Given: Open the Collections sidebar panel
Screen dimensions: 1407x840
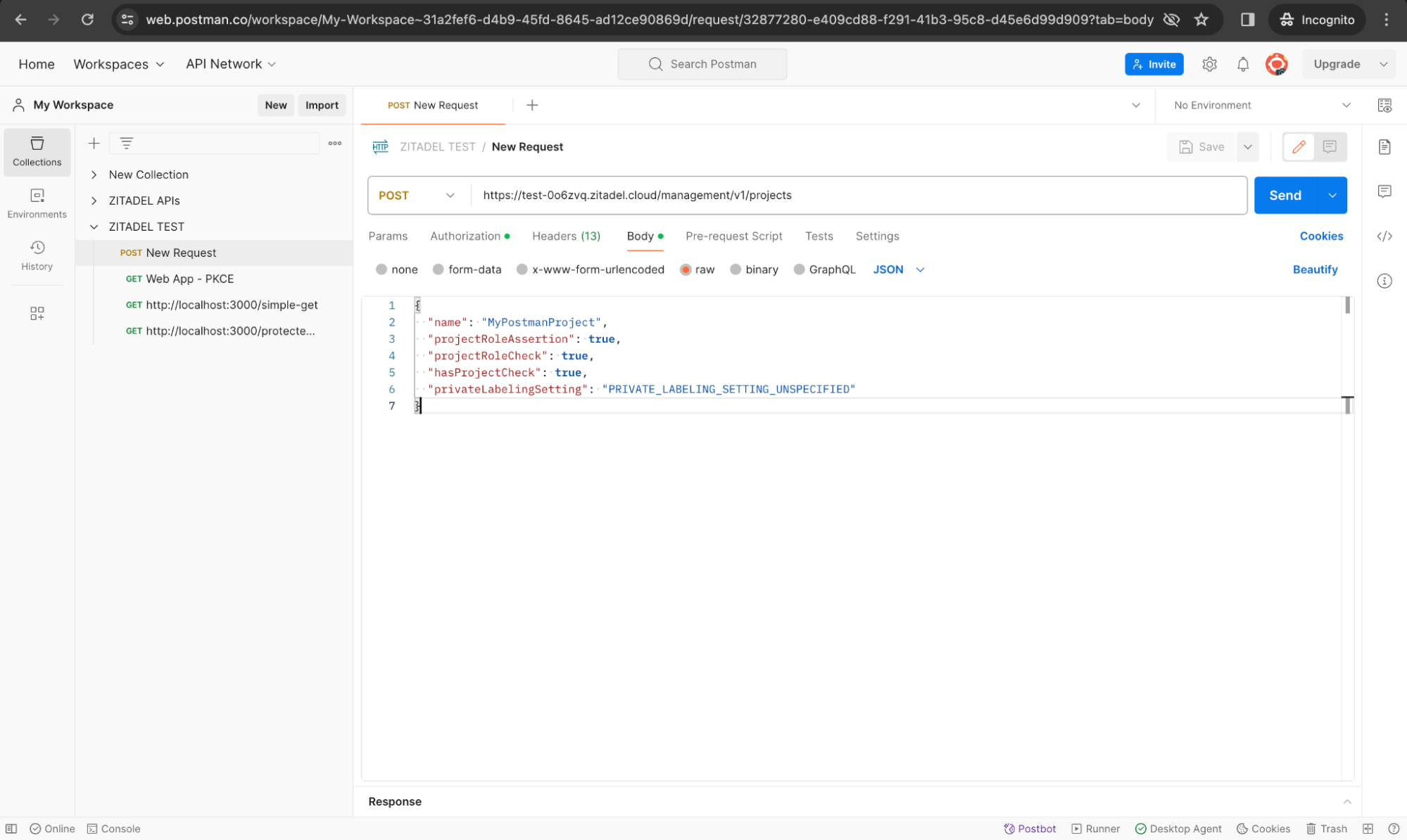Looking at the screenshot, I should [x=37, y=151].
